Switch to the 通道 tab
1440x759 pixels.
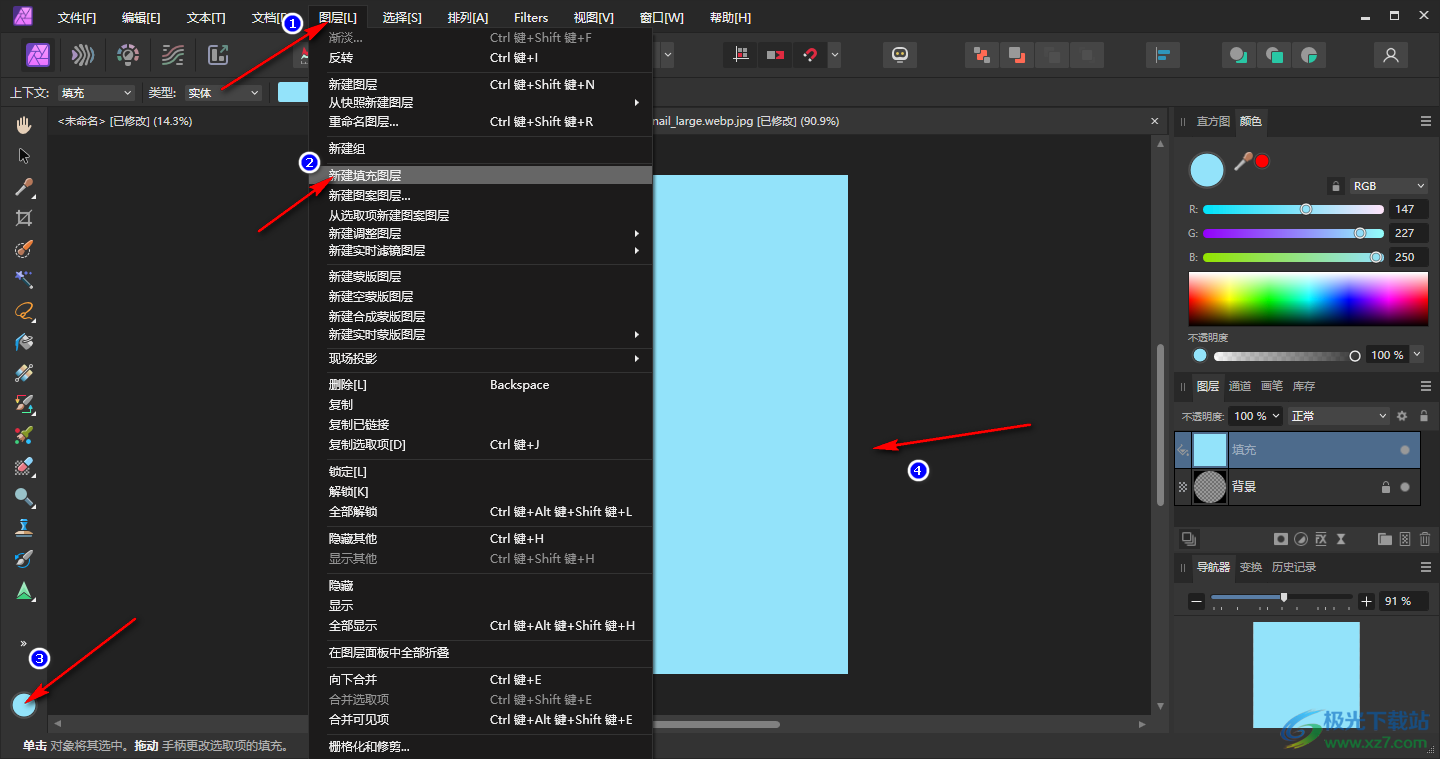point(1239,386)
